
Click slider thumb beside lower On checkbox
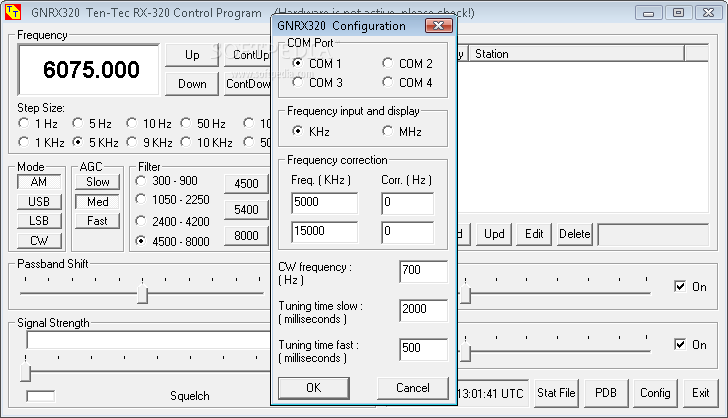(465, 351)
